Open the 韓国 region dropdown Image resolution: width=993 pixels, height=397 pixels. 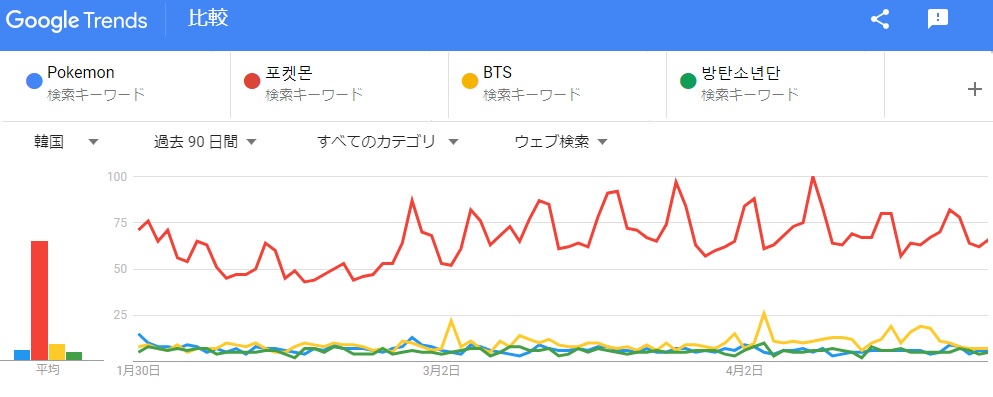tap(66, 142)
